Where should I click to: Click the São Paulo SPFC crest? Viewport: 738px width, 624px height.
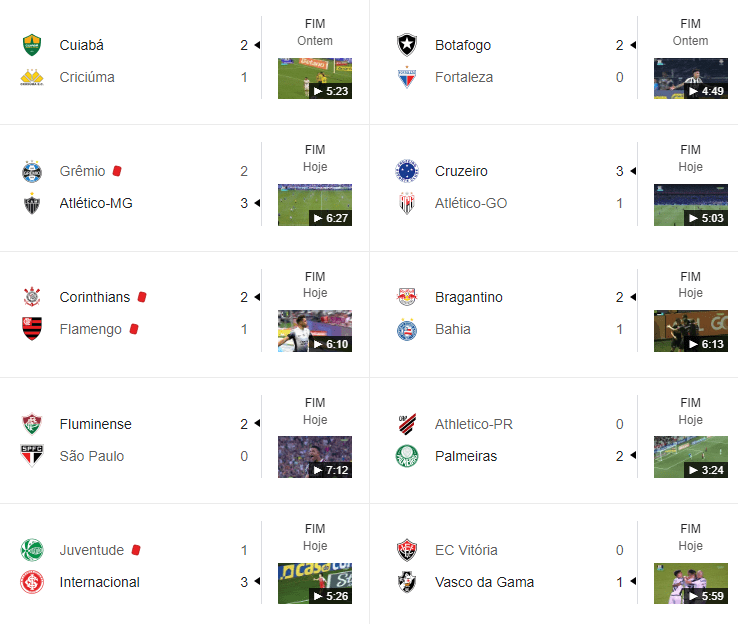(32, 456)
